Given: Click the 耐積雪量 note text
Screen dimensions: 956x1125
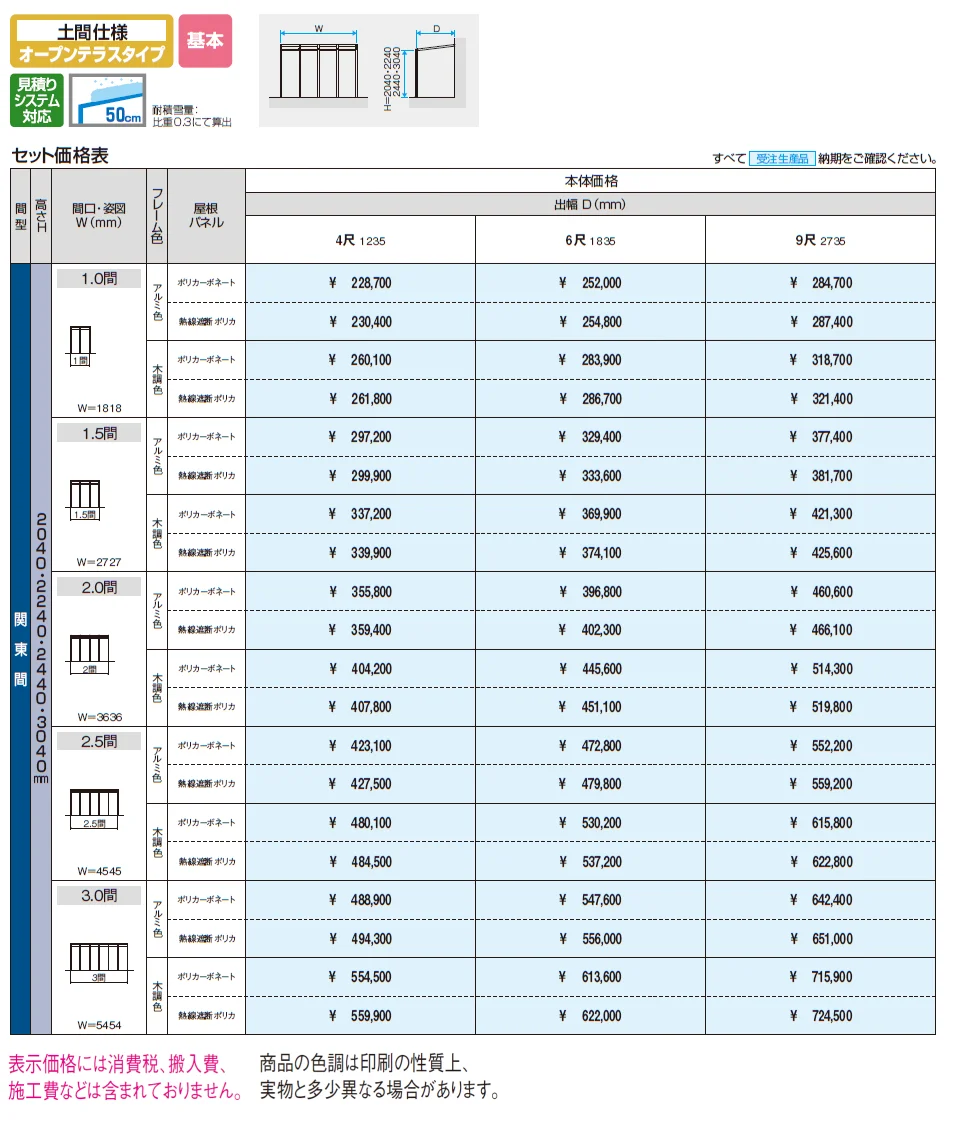Looking at the screenshot, I should (x=192, y=116).
